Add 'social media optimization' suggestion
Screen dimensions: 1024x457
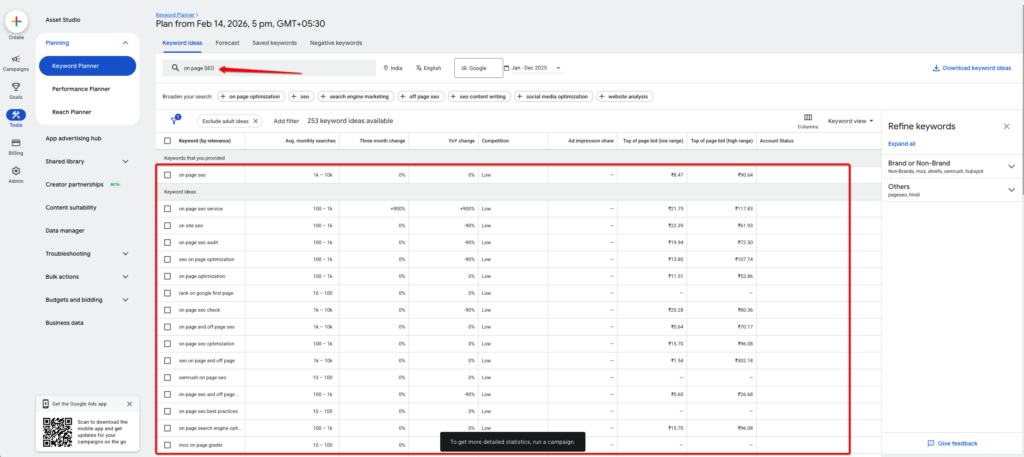click(554, 97)
